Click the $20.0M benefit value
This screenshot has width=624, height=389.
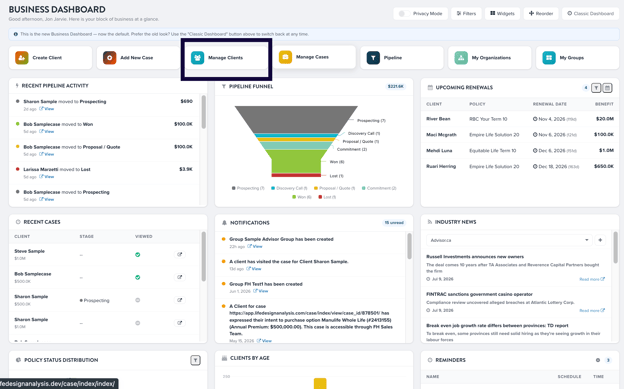605,119
